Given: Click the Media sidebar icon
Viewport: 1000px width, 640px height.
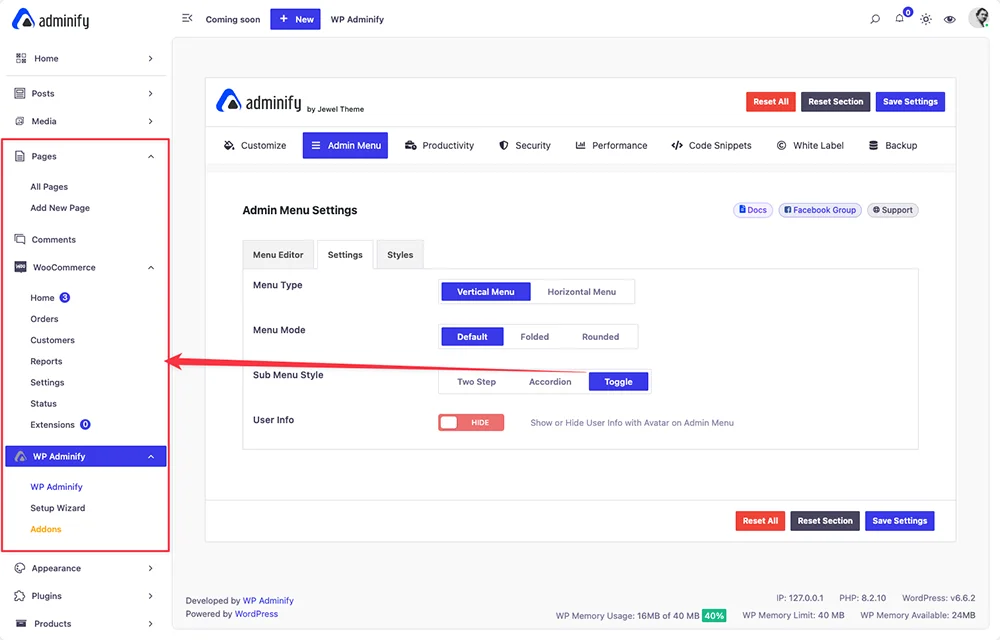Looking at the screenshot, I should point(20,121).
